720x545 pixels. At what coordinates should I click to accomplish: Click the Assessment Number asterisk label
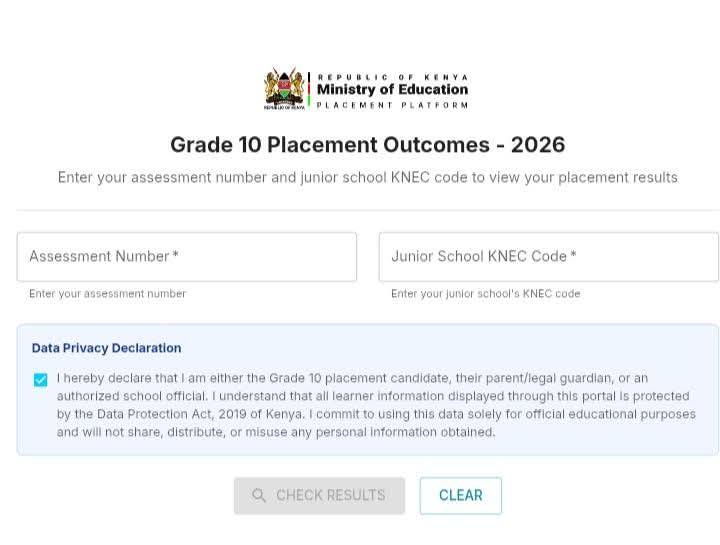[104, 256]
